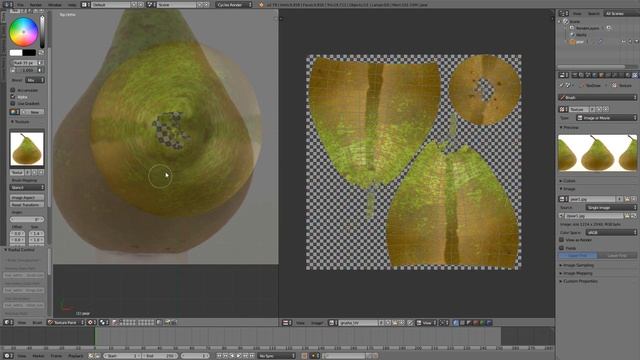Image resolution: width=640 pixels, height=360 pixels.
Task: Select the pear object in outliner
Action: [x=579, y=42]
